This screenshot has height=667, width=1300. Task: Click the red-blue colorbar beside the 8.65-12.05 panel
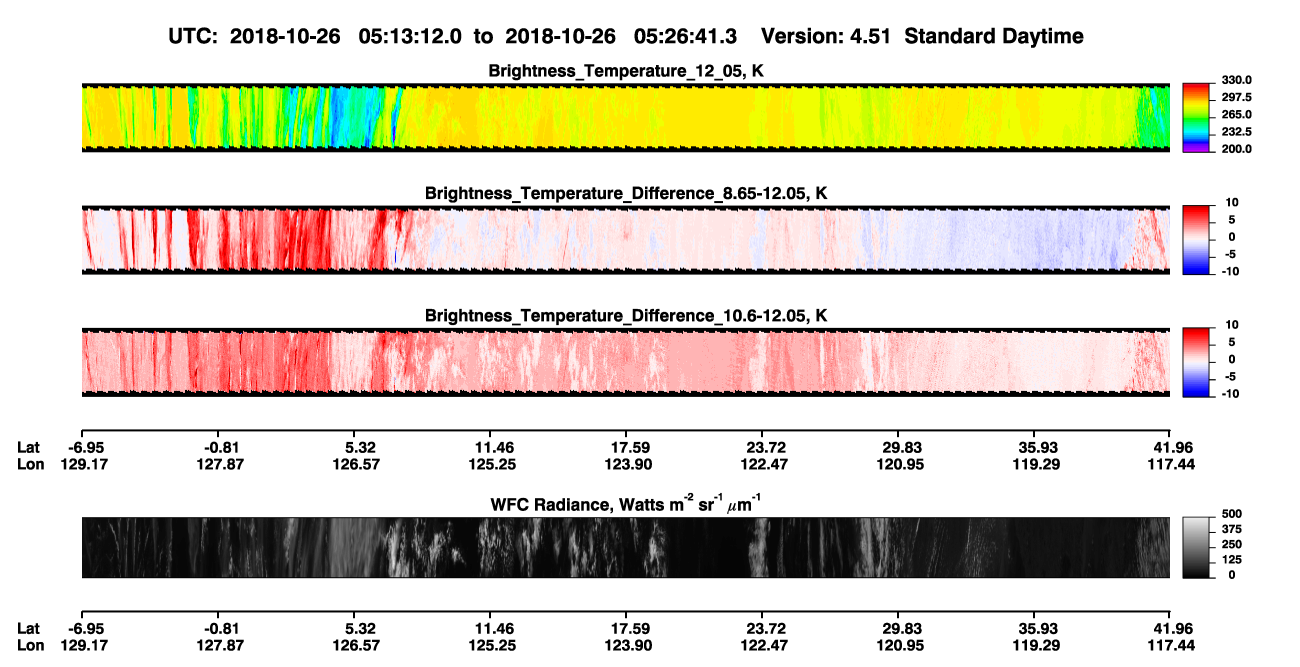[x=1197, y=239]
